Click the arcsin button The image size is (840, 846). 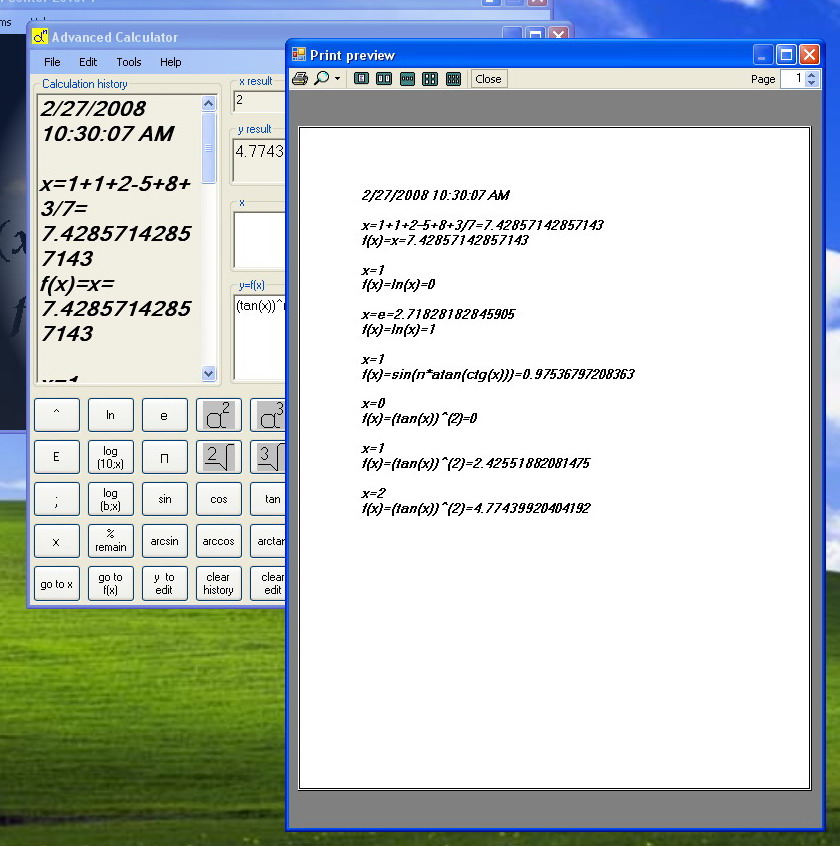click(x=165, y=541)
